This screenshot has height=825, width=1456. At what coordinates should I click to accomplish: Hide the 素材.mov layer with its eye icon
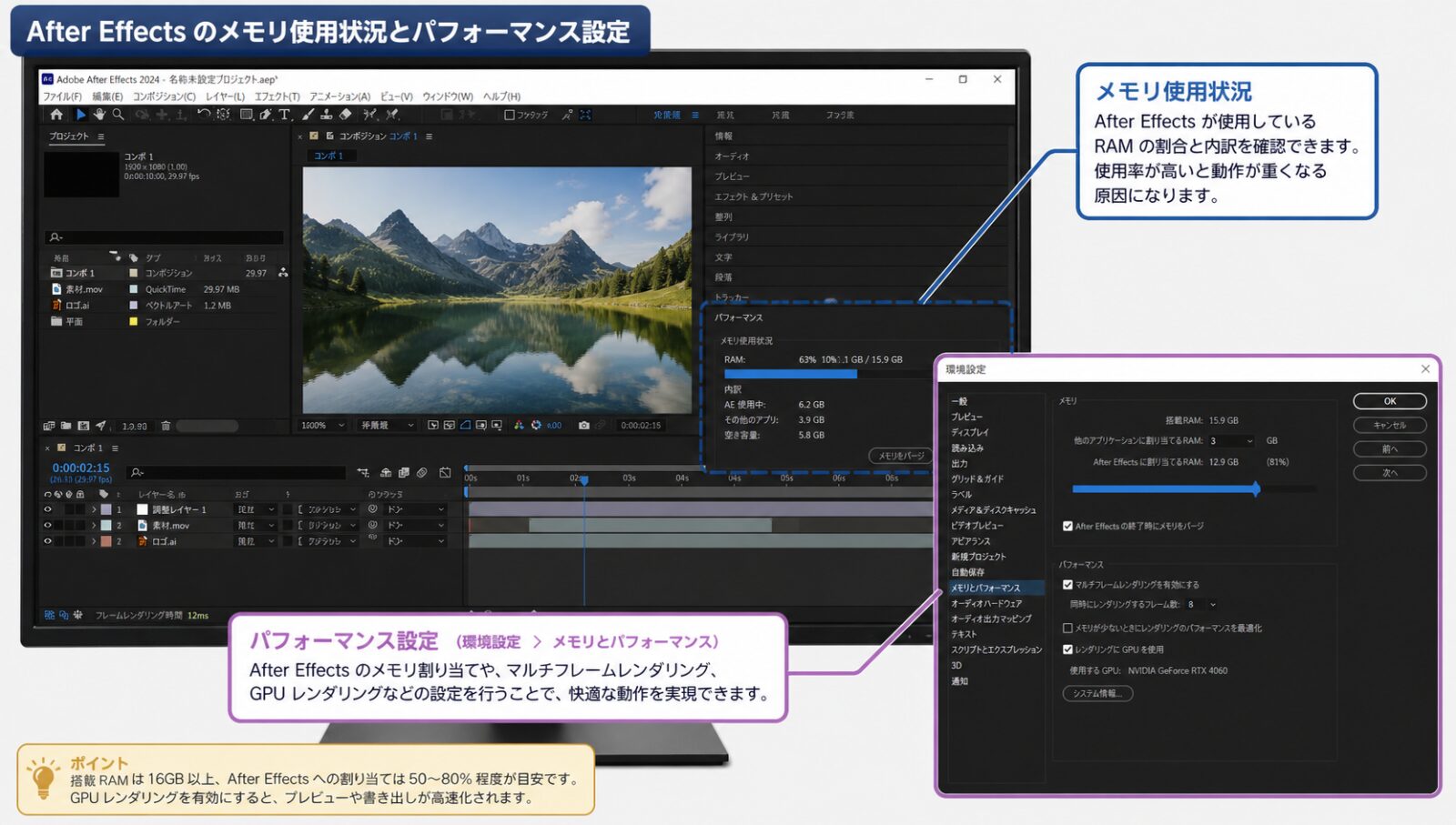(48, 525)
